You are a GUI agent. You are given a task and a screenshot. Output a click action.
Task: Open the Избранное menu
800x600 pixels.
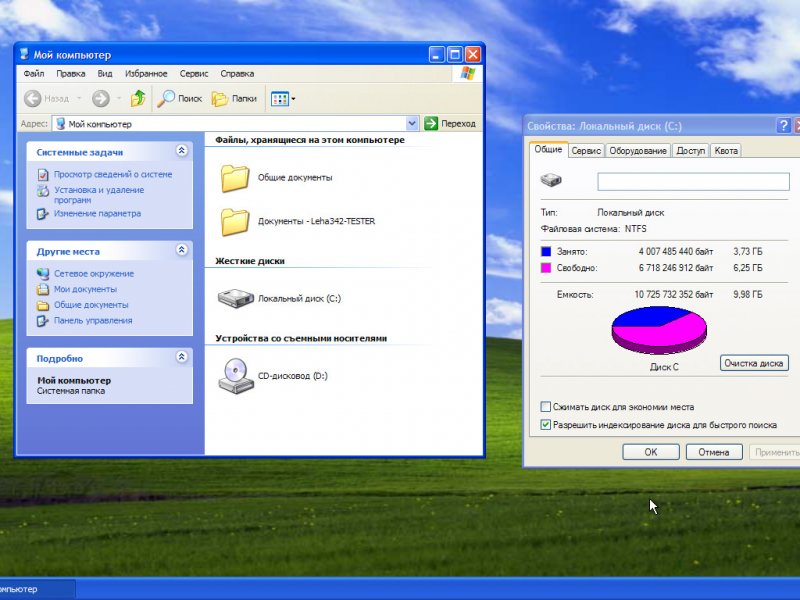[146, 73]
